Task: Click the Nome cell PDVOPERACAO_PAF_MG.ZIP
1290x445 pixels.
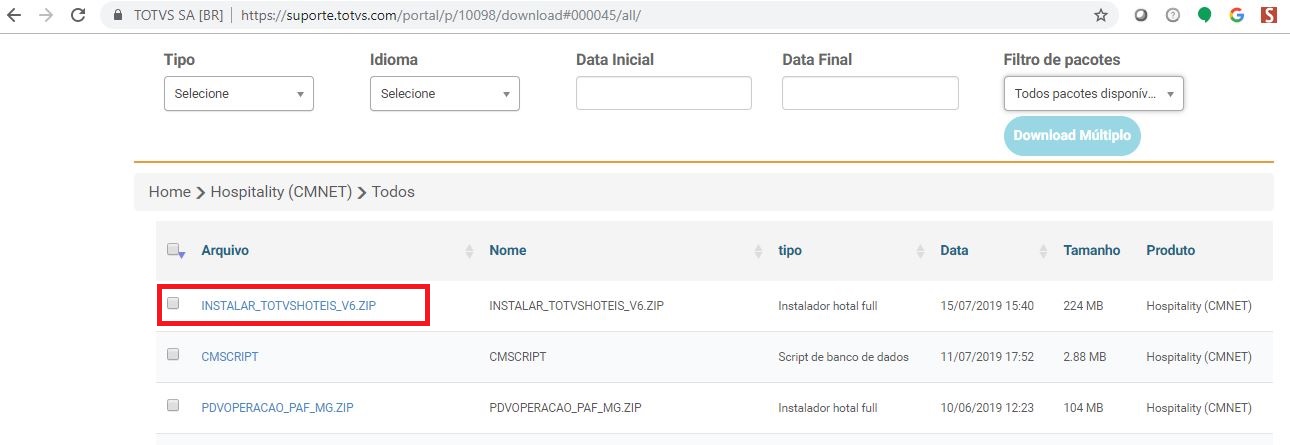Action: click(x=565, y=407)
